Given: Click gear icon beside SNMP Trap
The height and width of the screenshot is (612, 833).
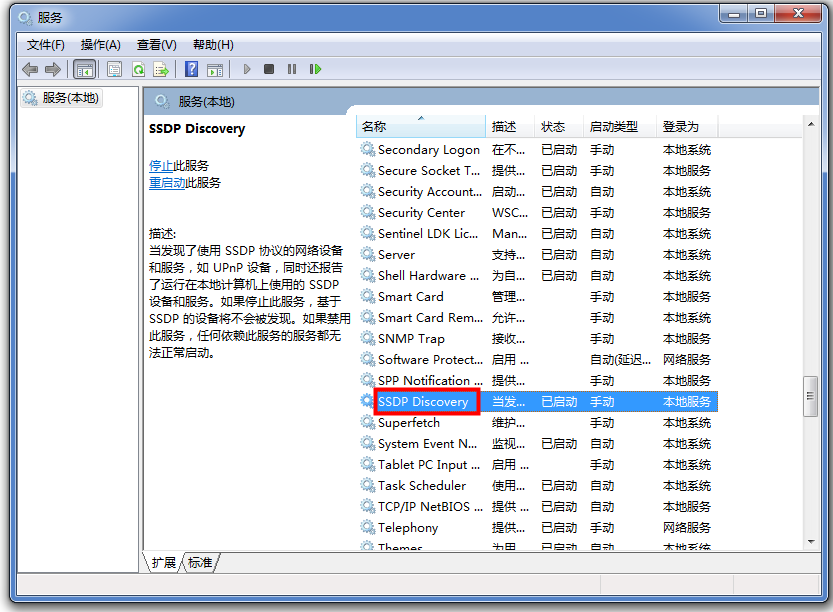Looking at the screenshot, I should (x=368, y=338).
